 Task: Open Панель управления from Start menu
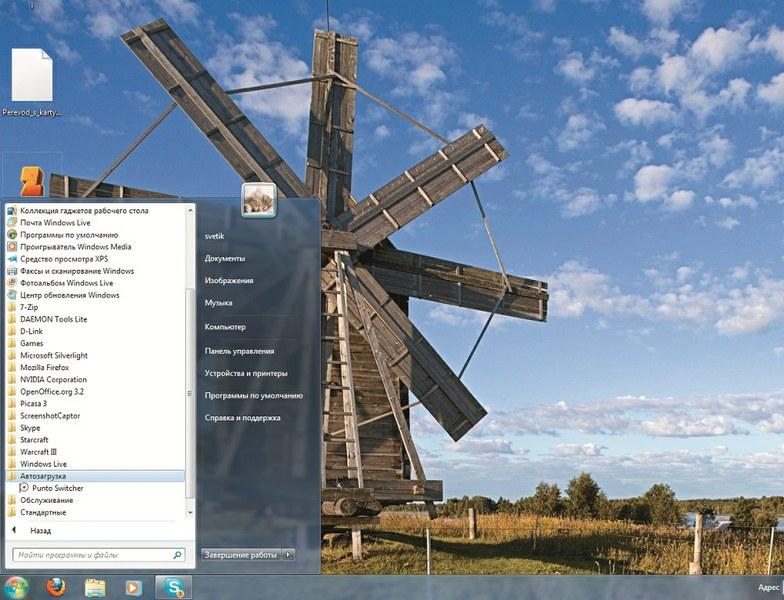coord(239,351)
